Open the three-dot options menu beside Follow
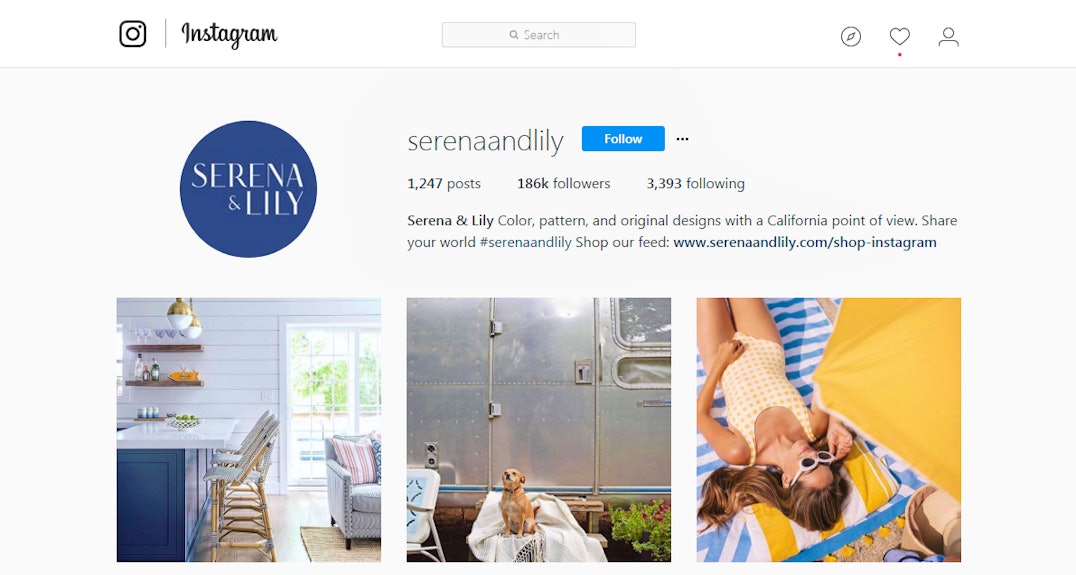The image size is (1076, 575). [x=682, y=139]
